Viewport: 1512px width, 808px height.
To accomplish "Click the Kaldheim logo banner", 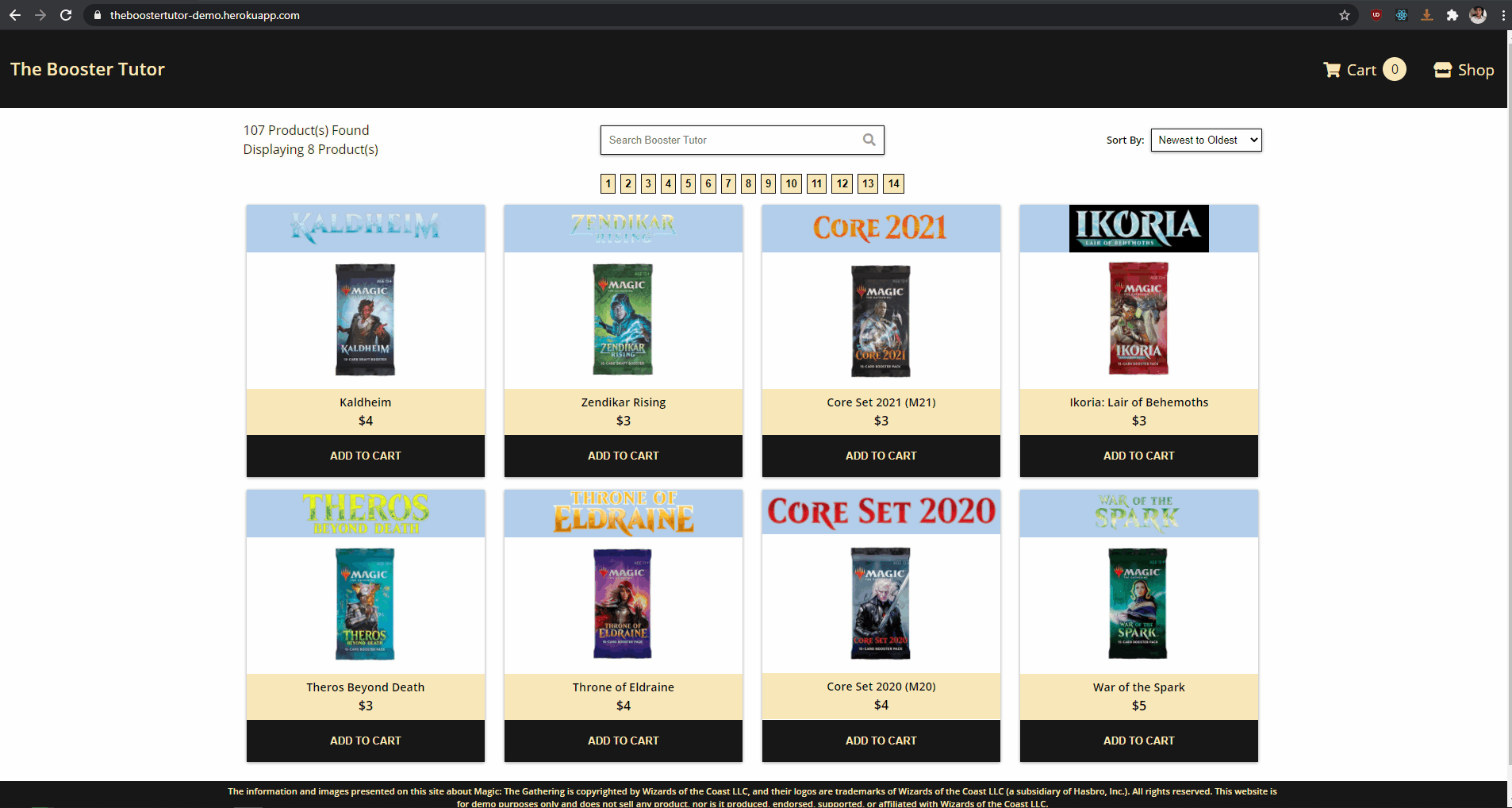I will pos(366,229).
